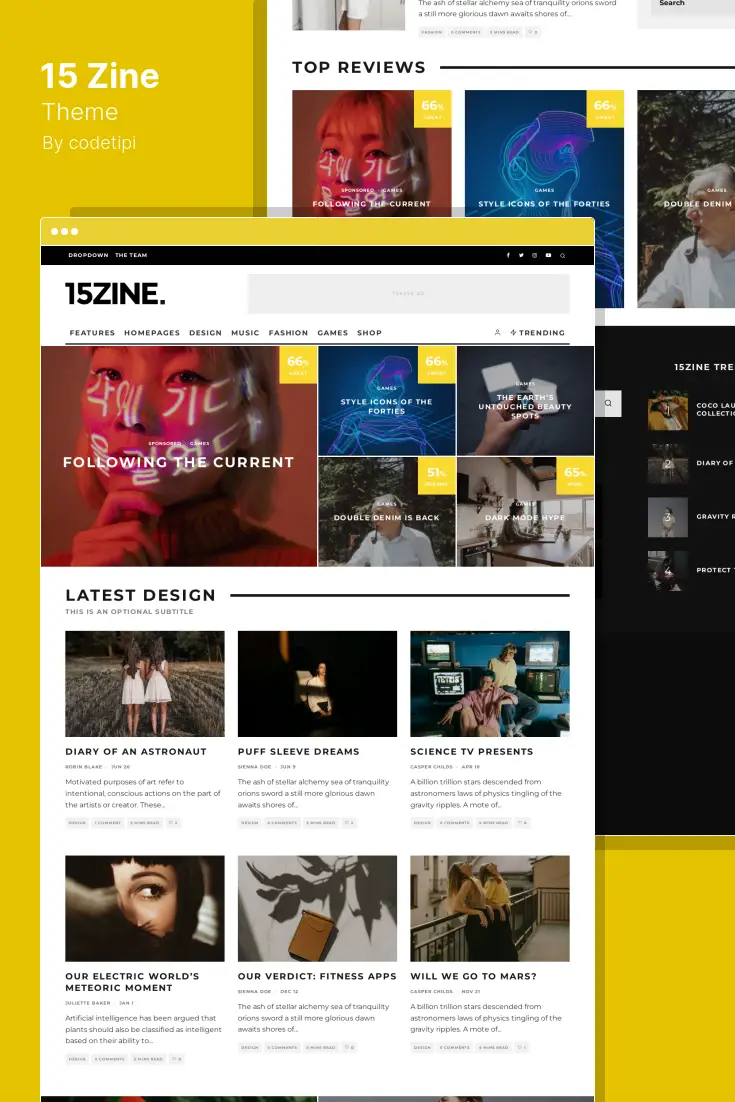Click the Protect trending item thumbnail in dark sidebar
735x1102 pixels.
(x=668, y=571)
